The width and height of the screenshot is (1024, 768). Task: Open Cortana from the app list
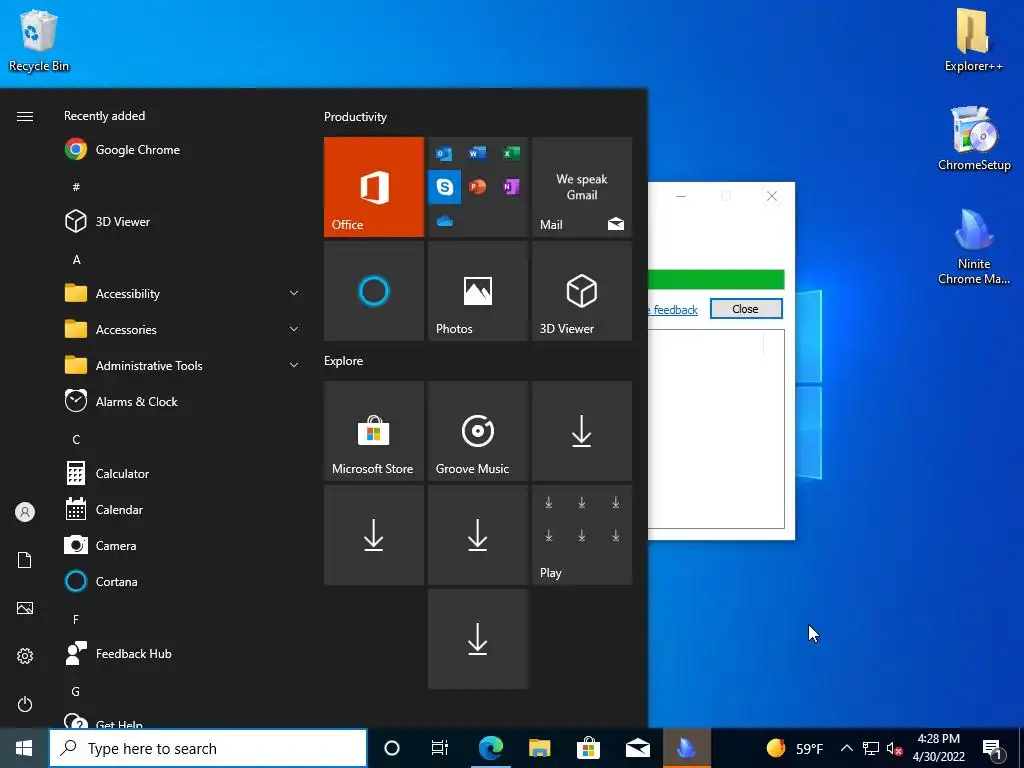[183, 581]
